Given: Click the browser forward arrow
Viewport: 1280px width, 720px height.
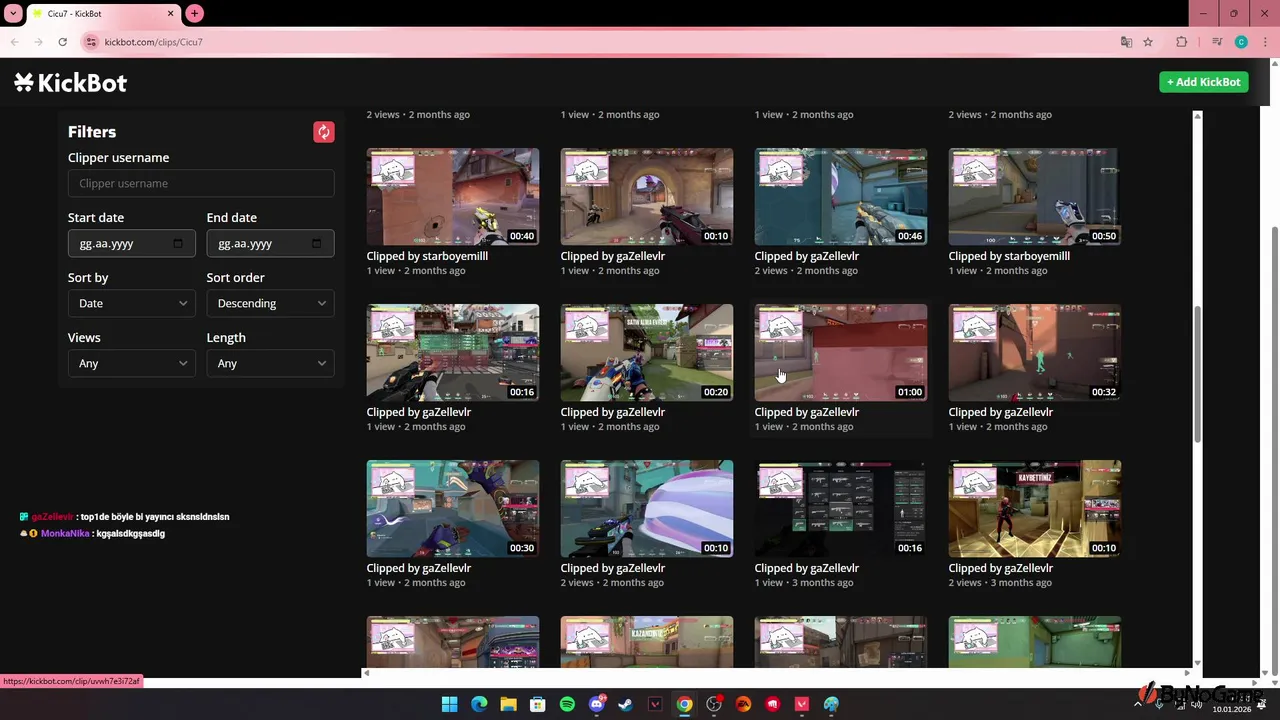Looking at the screenshot, I should (x=38, y=42).
